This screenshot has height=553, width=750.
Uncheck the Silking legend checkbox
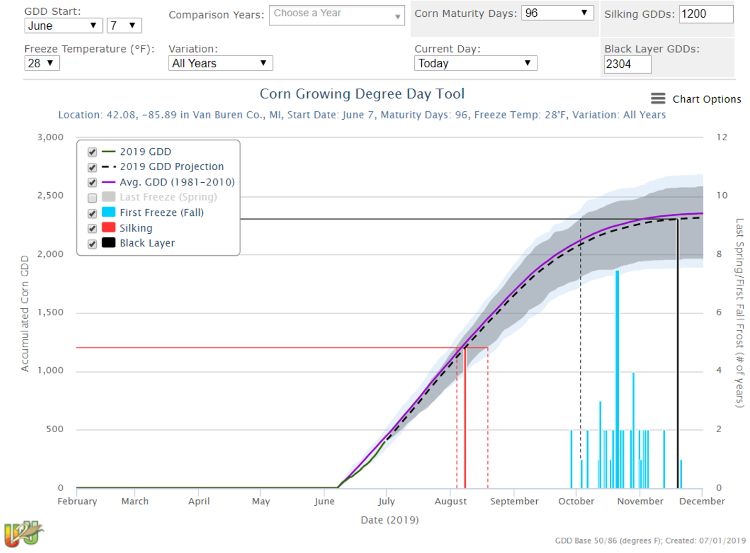[x=92, y=229]
